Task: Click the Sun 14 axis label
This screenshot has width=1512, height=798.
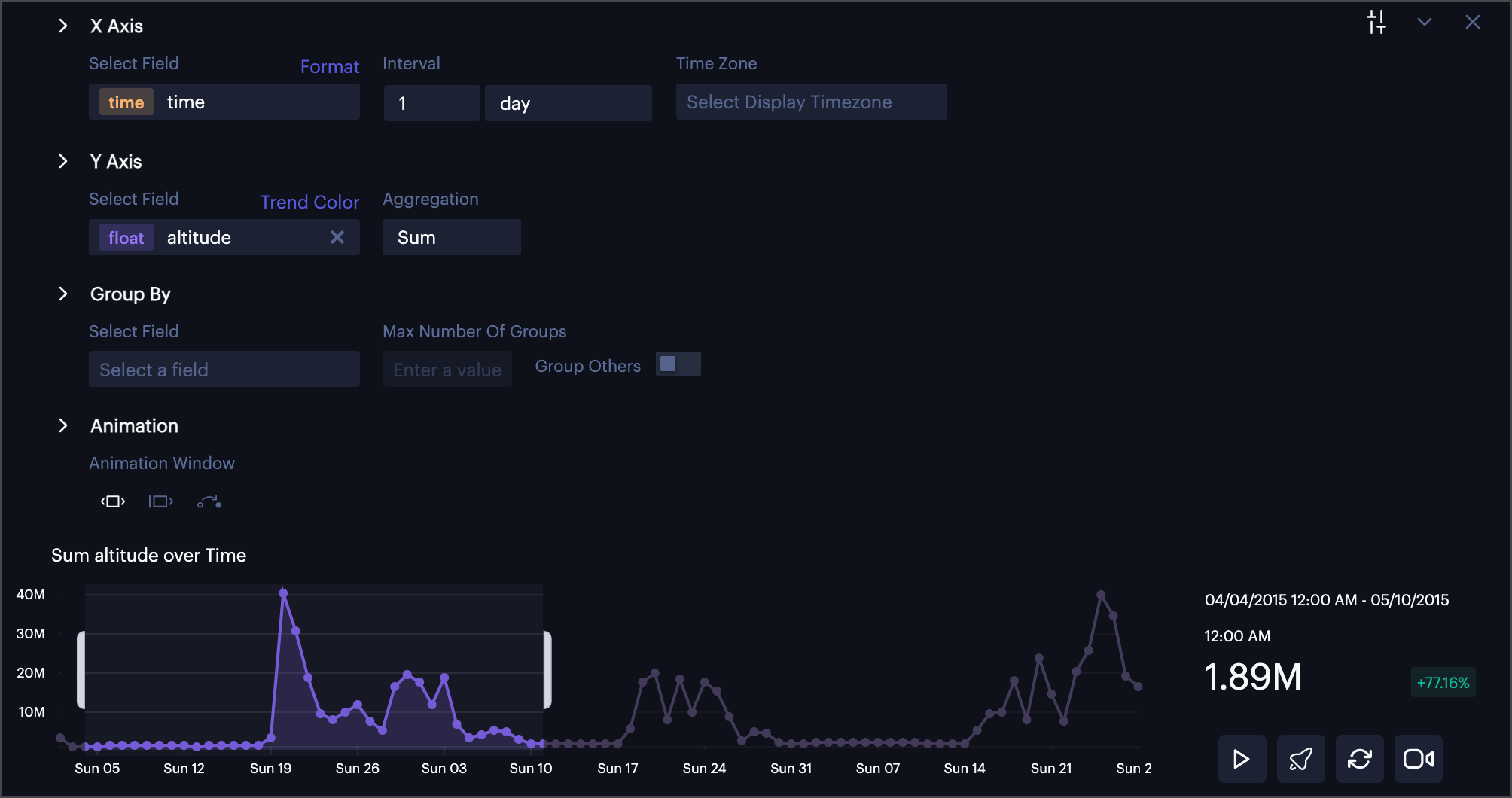Action: coord(965,769)
